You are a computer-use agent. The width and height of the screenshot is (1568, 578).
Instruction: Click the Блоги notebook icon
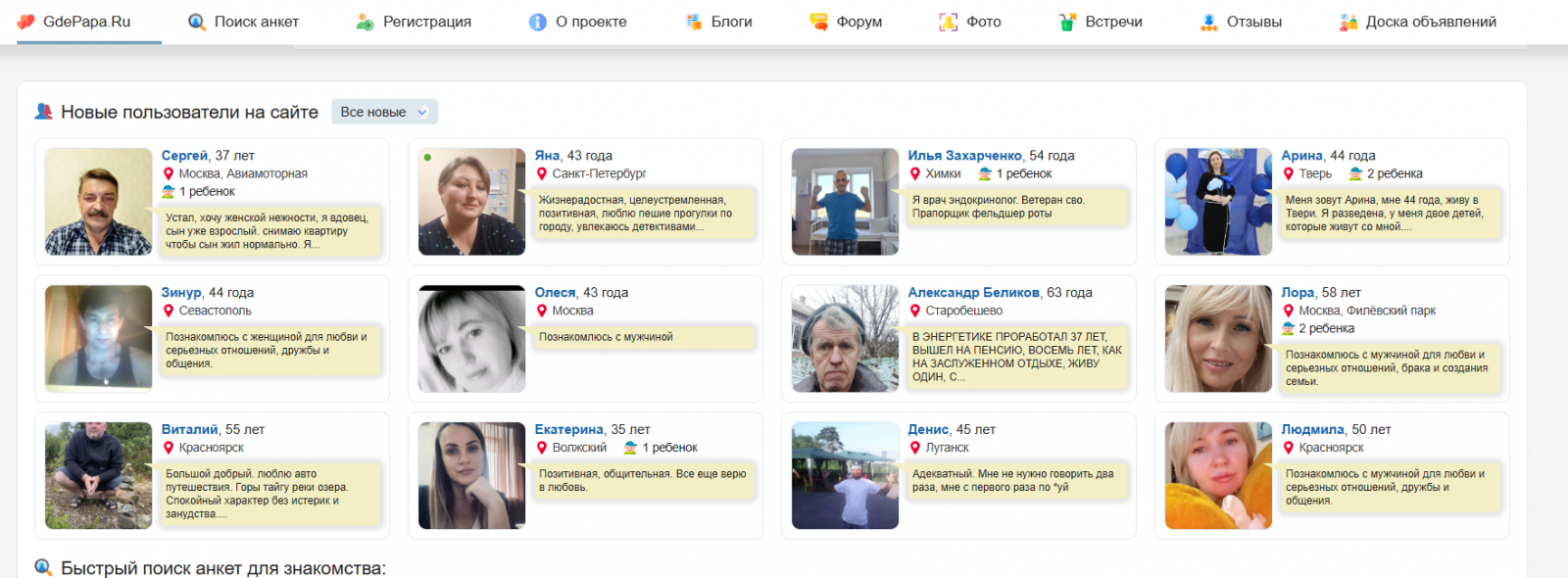click(x=694, y=22)
